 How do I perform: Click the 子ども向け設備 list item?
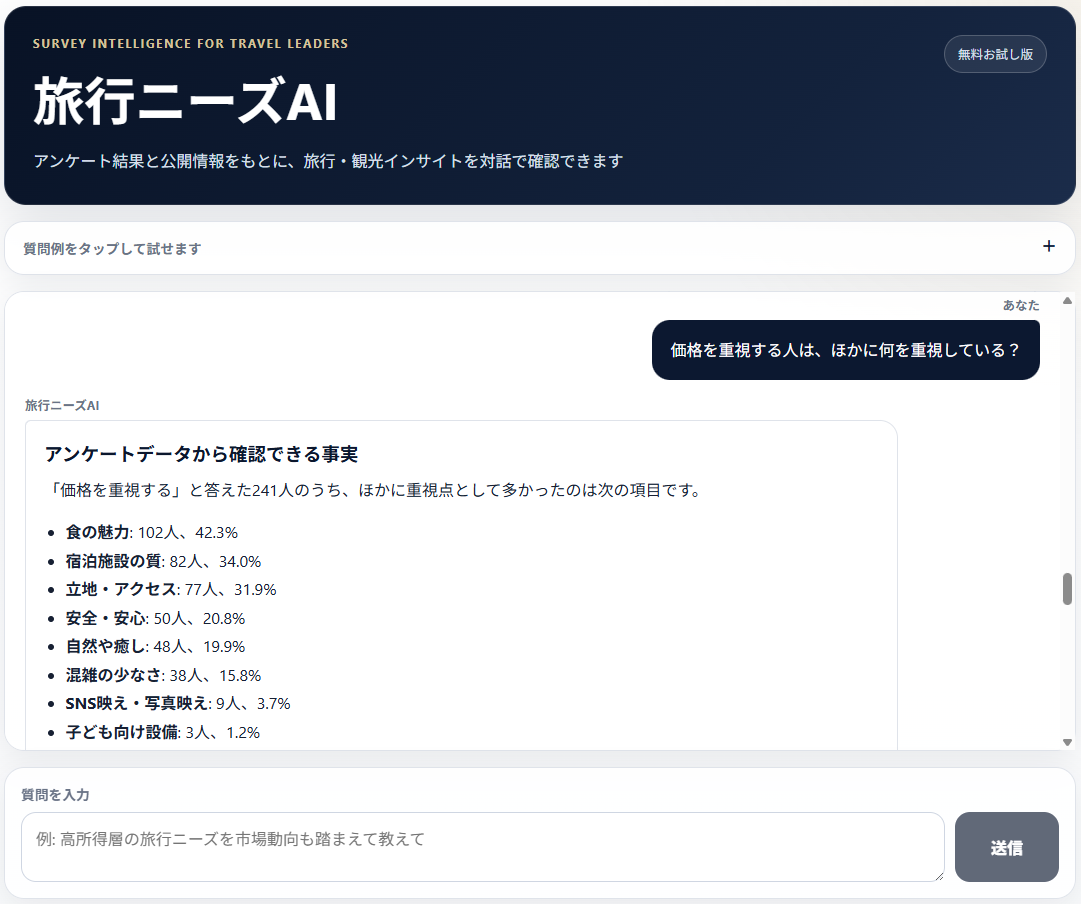click(163, 732)
